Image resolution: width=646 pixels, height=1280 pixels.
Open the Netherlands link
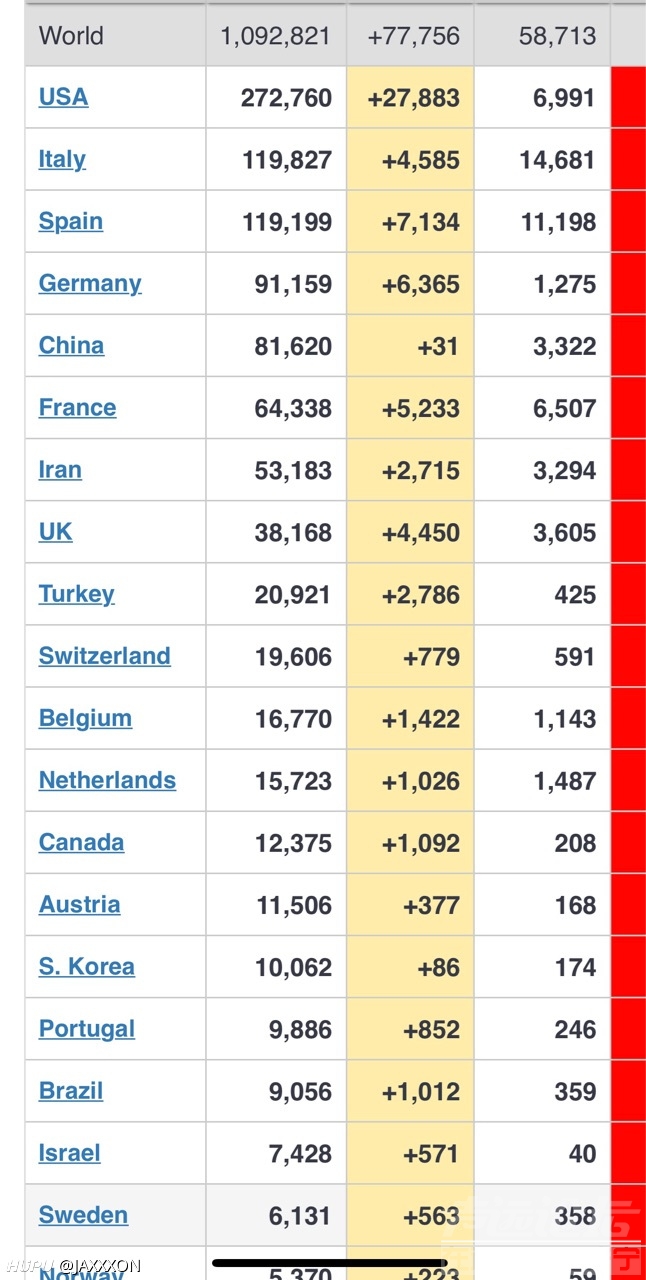click(107, 780)
